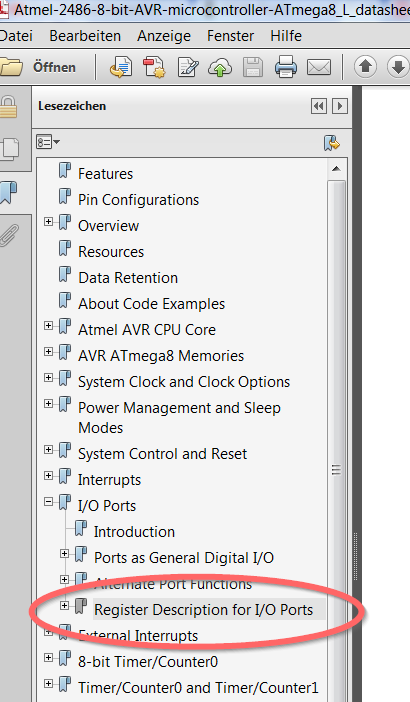Screen dimensions: 410x702
Task: Select Ports as General Digital I/O
Action: [x=184, y=558]
